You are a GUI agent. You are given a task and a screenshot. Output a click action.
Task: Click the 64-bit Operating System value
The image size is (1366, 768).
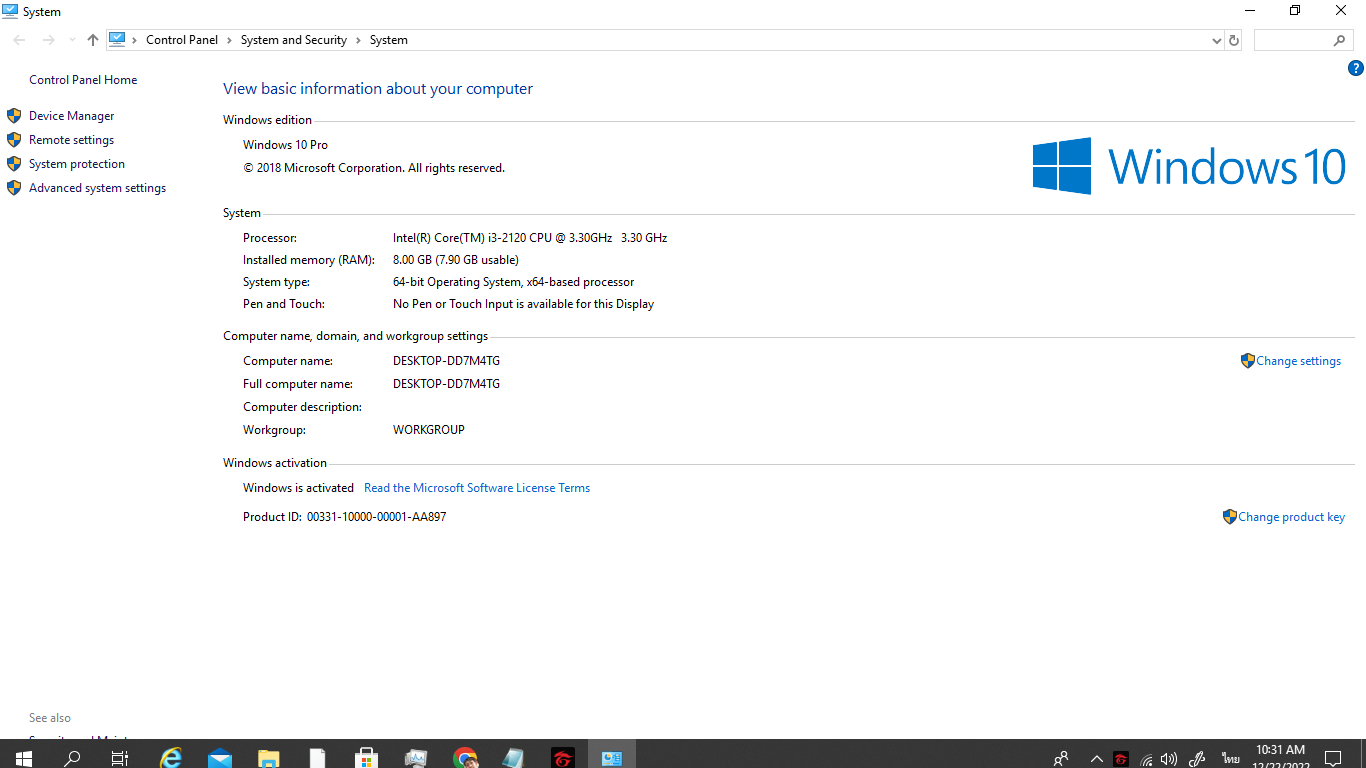tap(513, 282)
